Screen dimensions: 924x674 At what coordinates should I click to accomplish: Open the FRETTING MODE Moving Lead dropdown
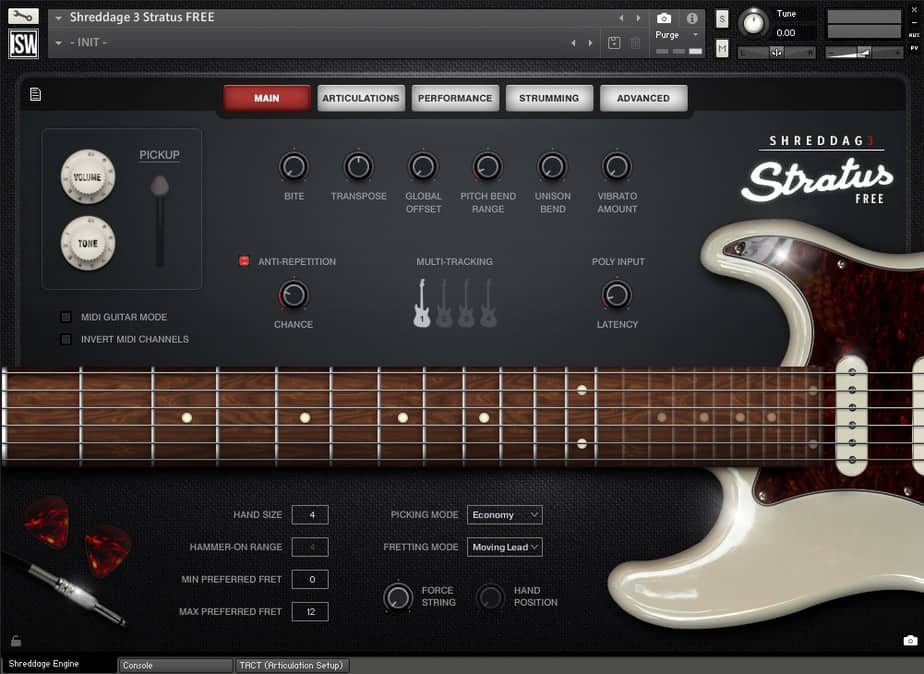coord(504,547)
